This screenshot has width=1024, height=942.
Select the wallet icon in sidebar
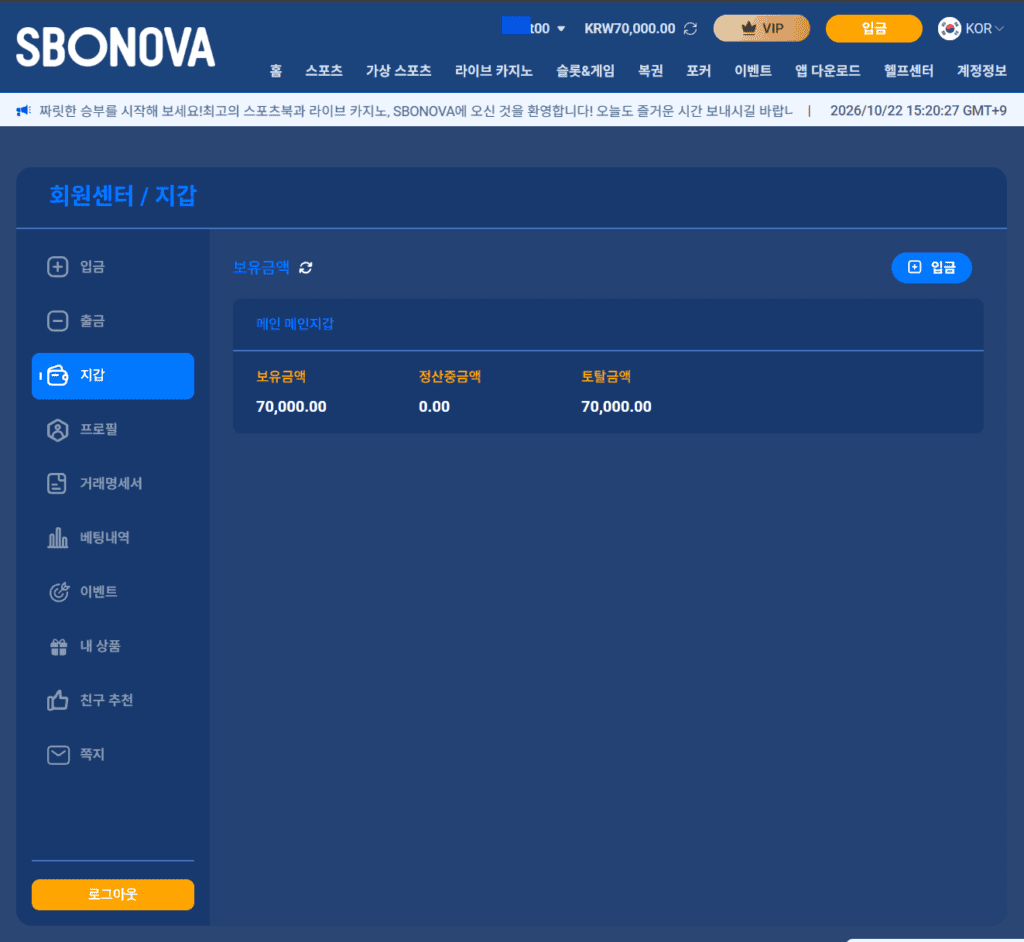(57, 376)
